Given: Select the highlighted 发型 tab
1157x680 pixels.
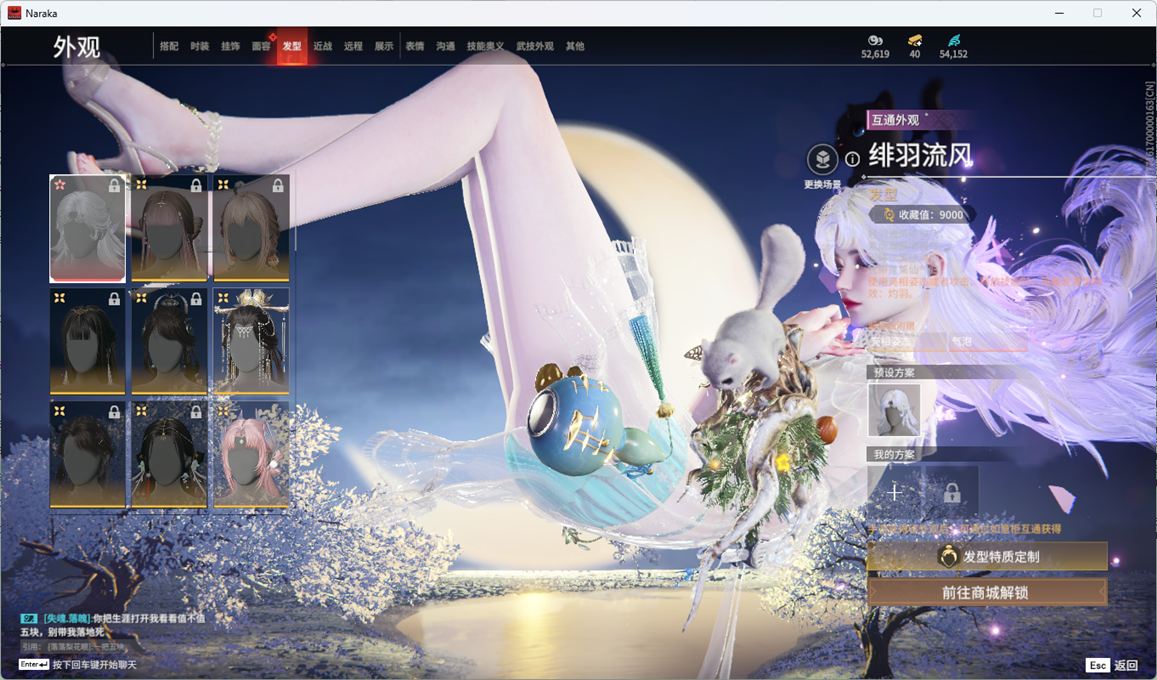Looking at the screenshot, I should (x=292, y=46).
